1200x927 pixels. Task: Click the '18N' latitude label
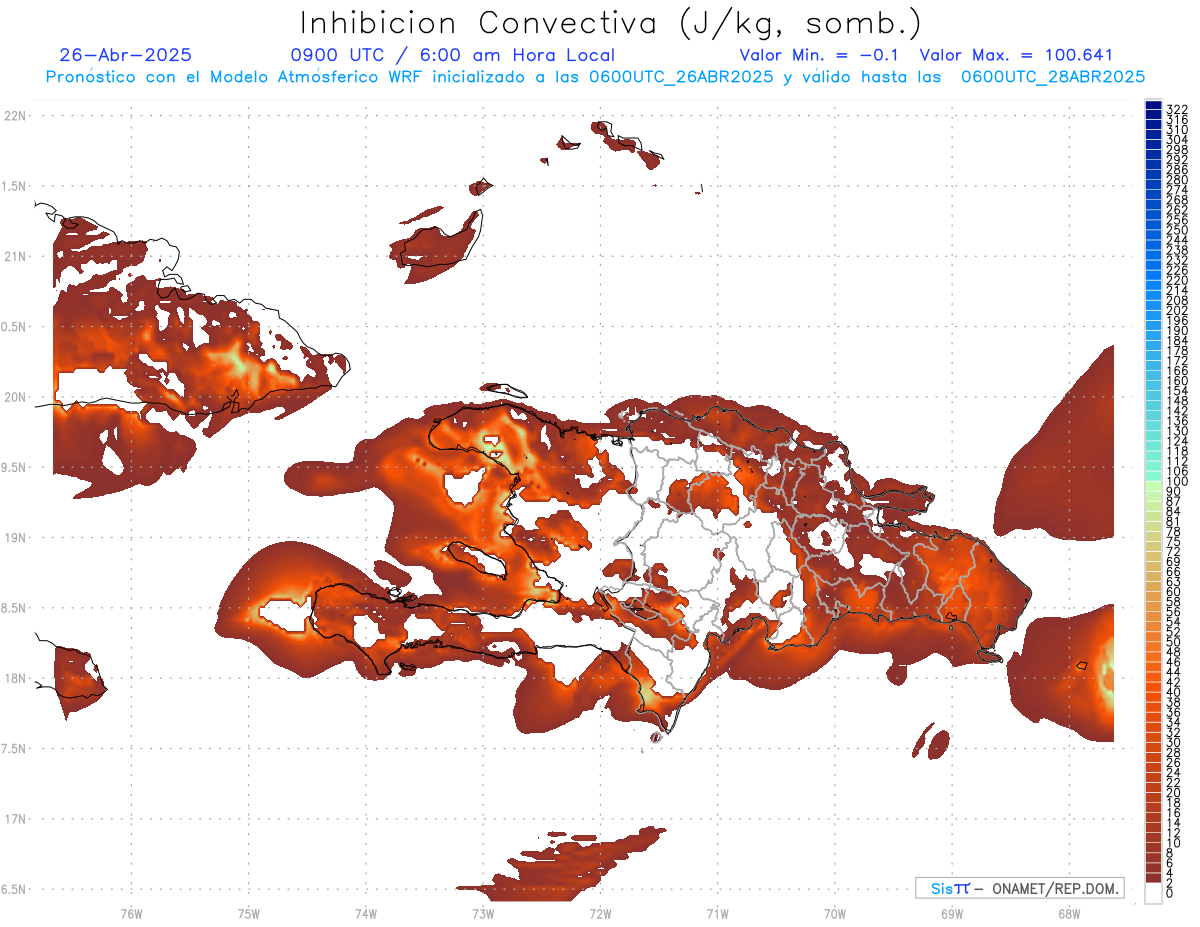16,678
